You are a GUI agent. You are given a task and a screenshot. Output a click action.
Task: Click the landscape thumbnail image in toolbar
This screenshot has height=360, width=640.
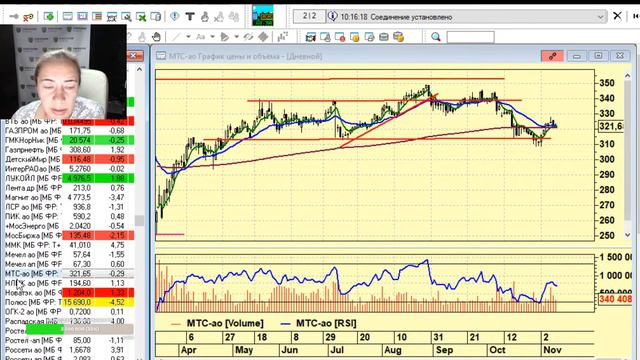point(262,16)
